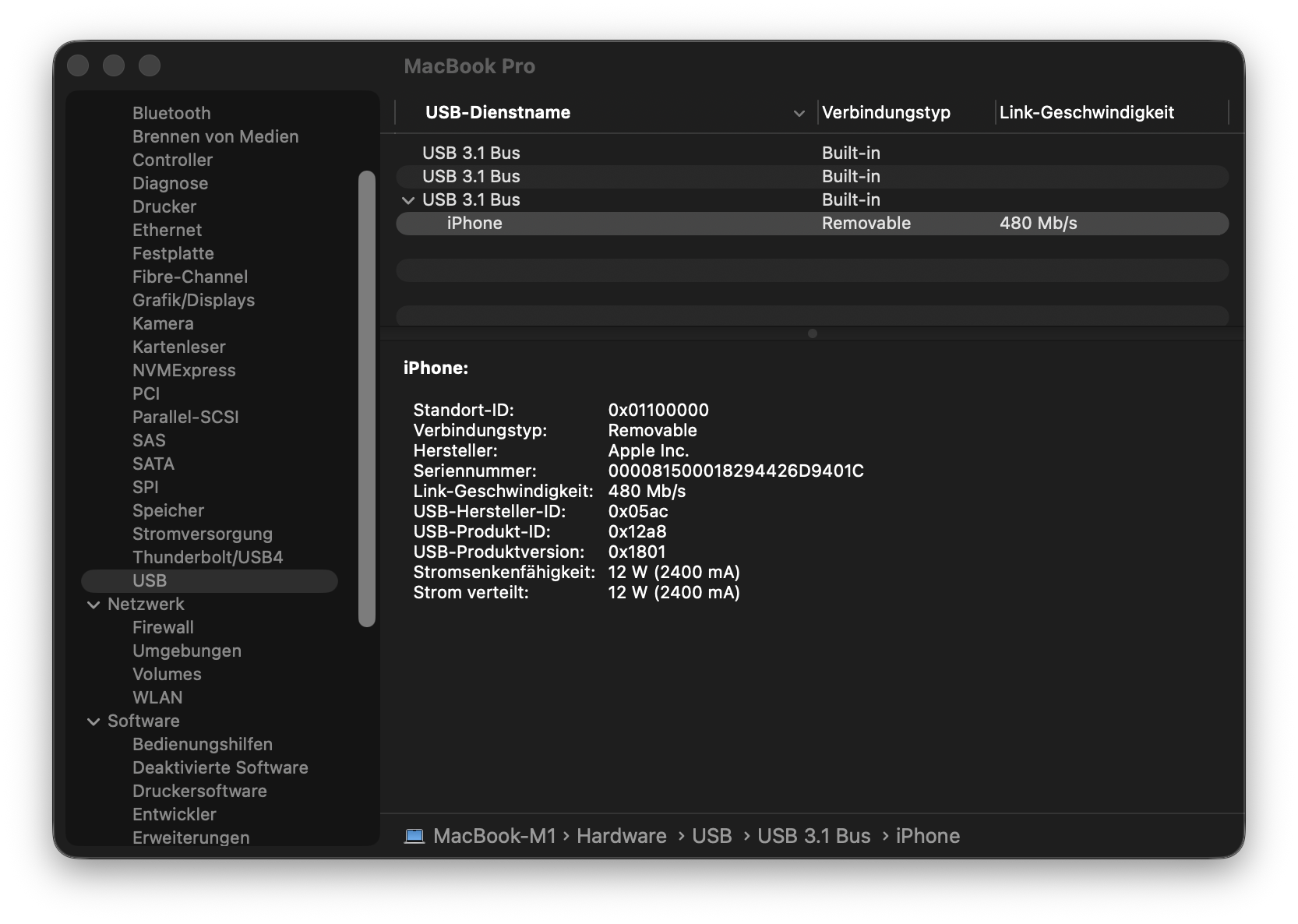Collapse the Software section in sidebar
1298x924 pixels.
pyautogui.click(x=93, y=721)
